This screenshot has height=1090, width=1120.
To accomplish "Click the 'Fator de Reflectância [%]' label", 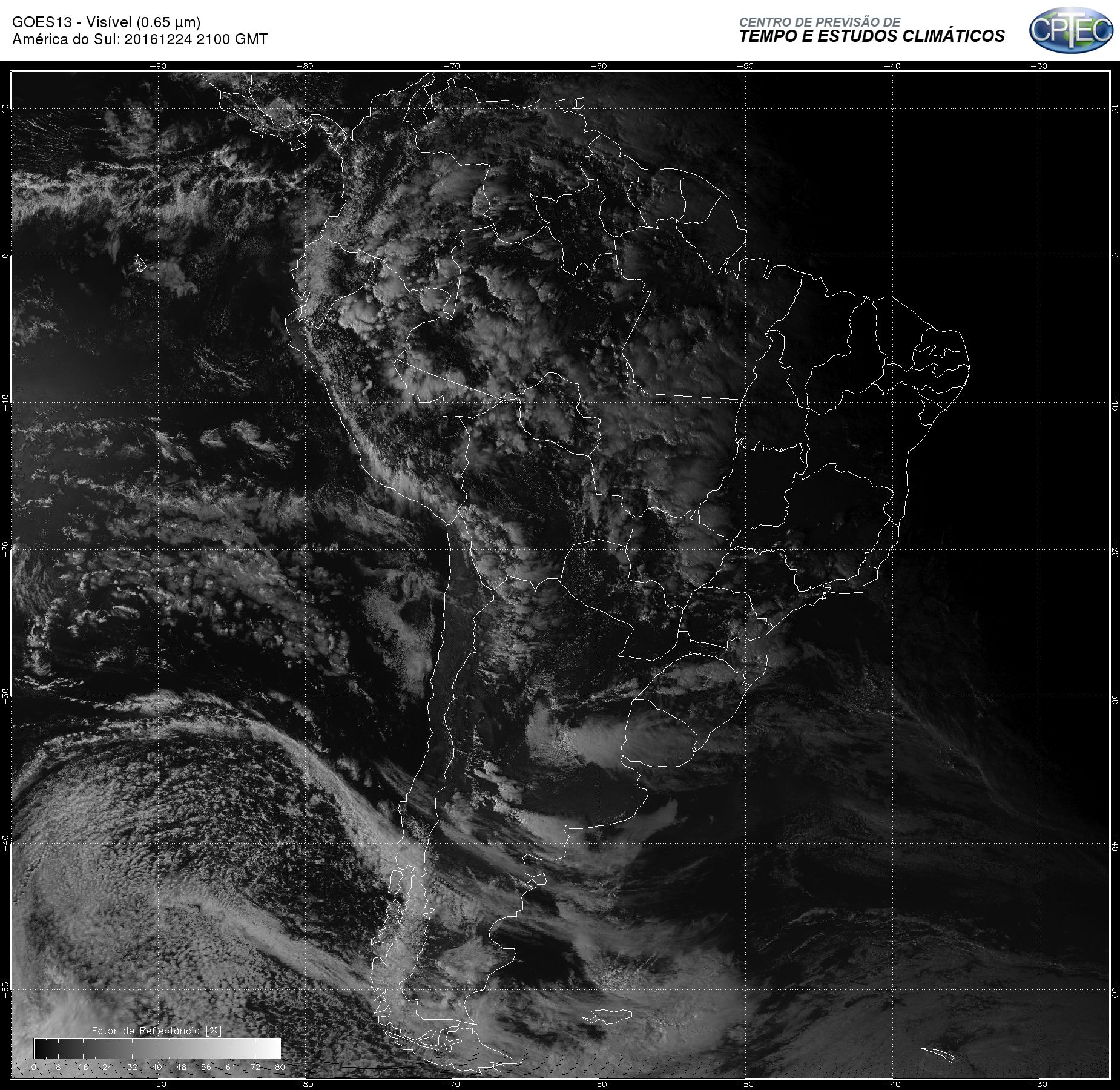I will [157, 1031].
